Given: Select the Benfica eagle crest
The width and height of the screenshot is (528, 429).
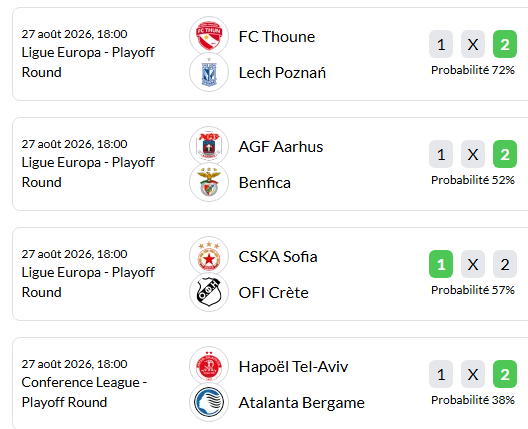Looking at the screenshot, I should click(x=209, y=182).
